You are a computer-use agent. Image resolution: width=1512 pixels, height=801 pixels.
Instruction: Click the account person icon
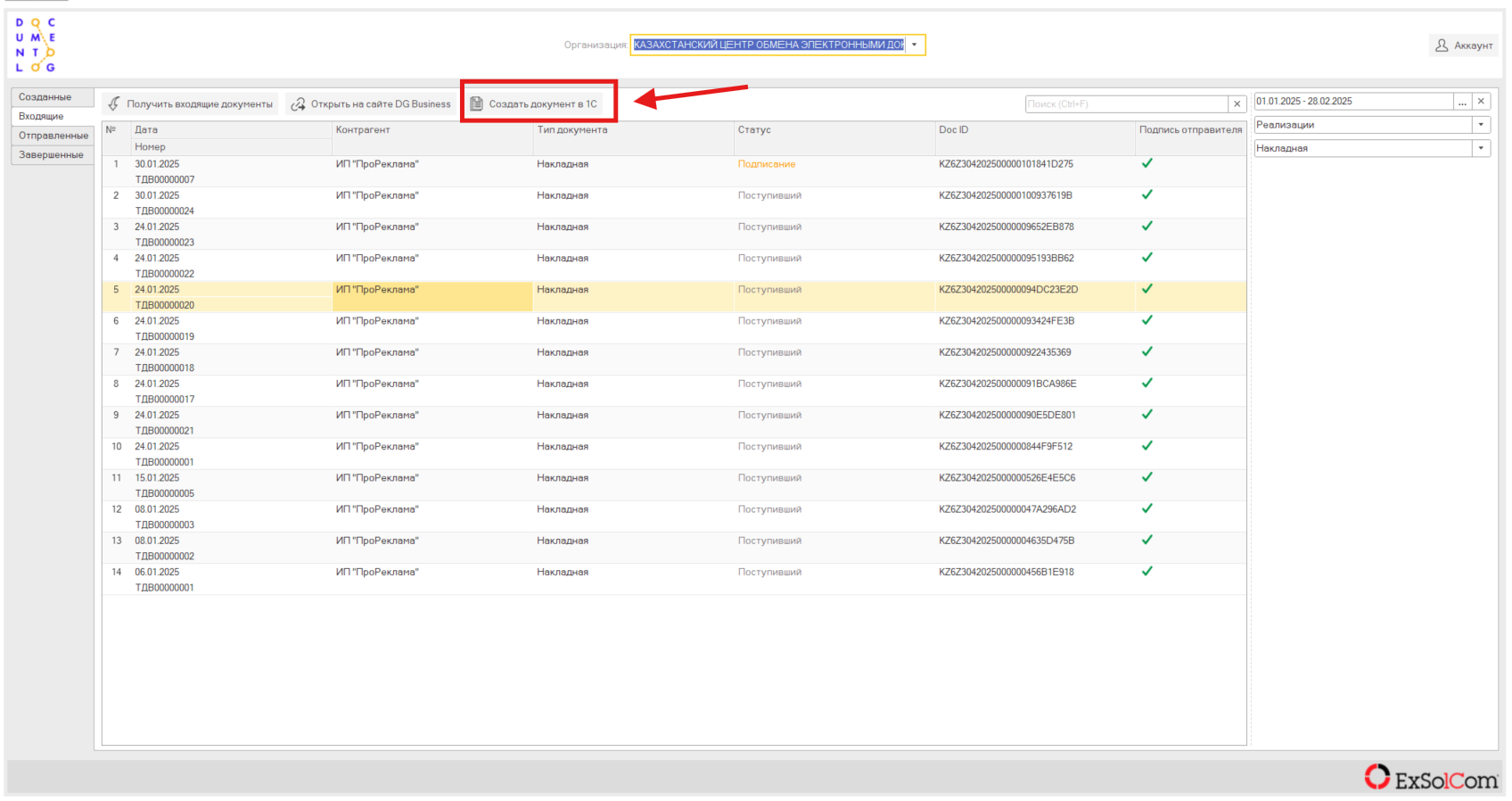1442,45
